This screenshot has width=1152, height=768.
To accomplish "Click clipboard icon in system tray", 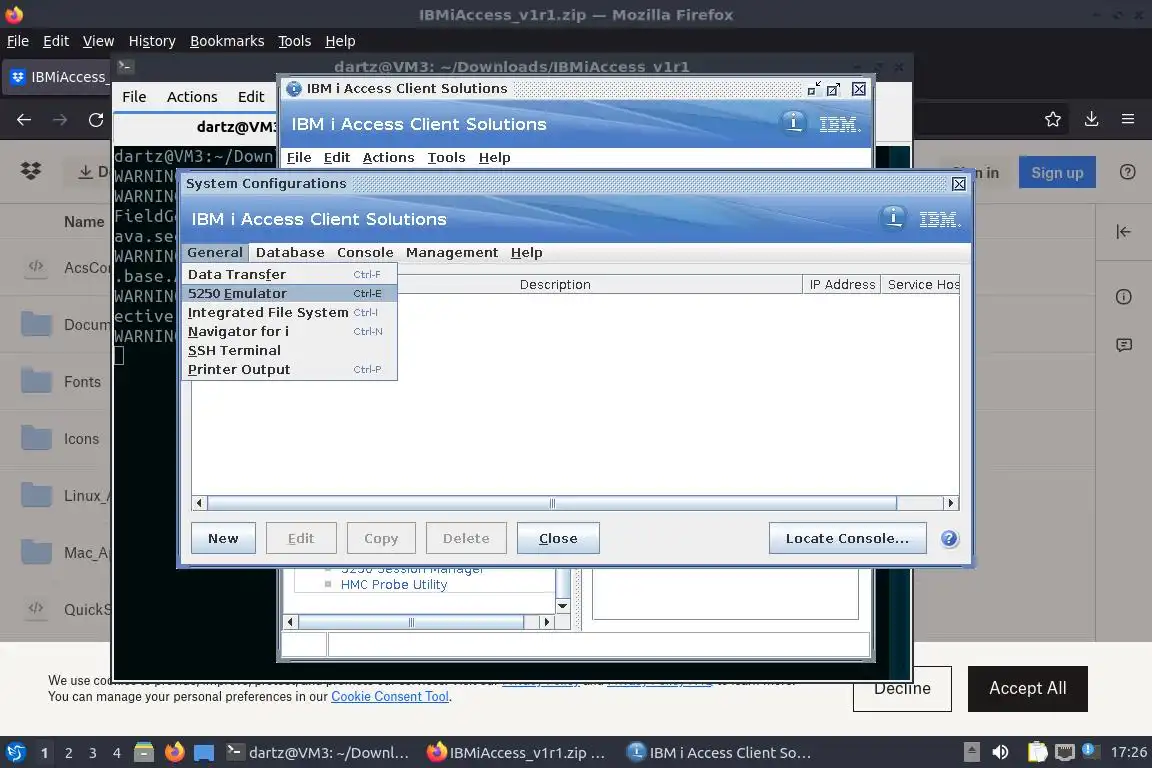I will coord(1037,752).
